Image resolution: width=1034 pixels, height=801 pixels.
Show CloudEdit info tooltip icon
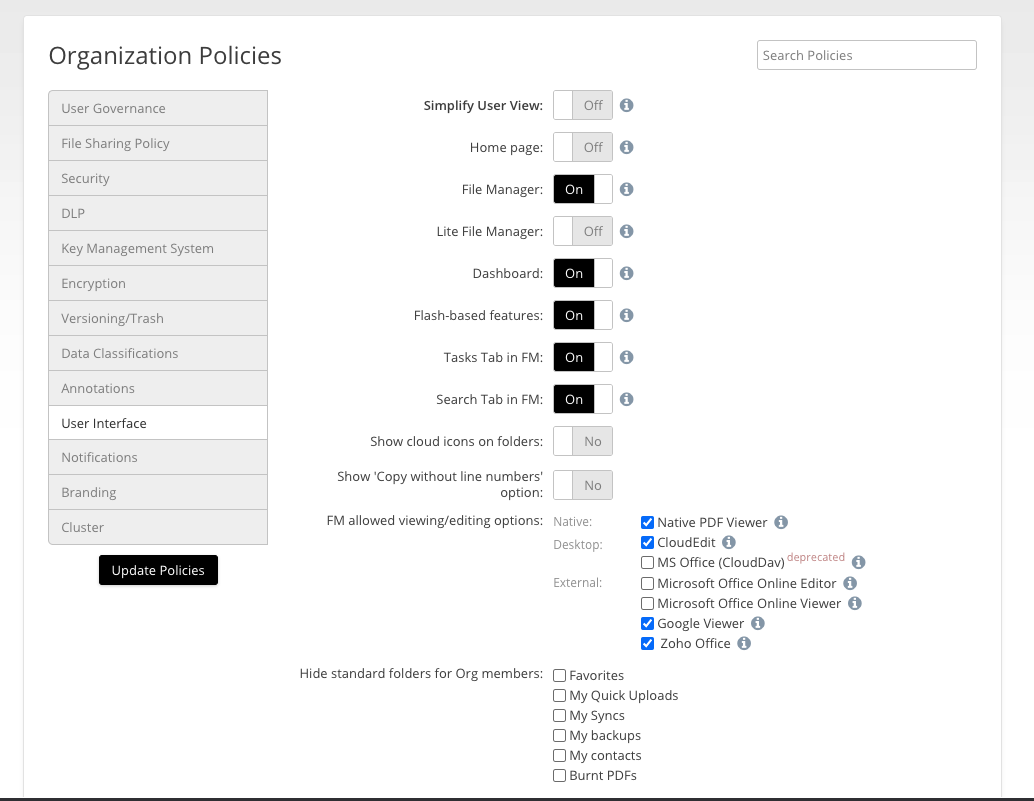point(729,543)
